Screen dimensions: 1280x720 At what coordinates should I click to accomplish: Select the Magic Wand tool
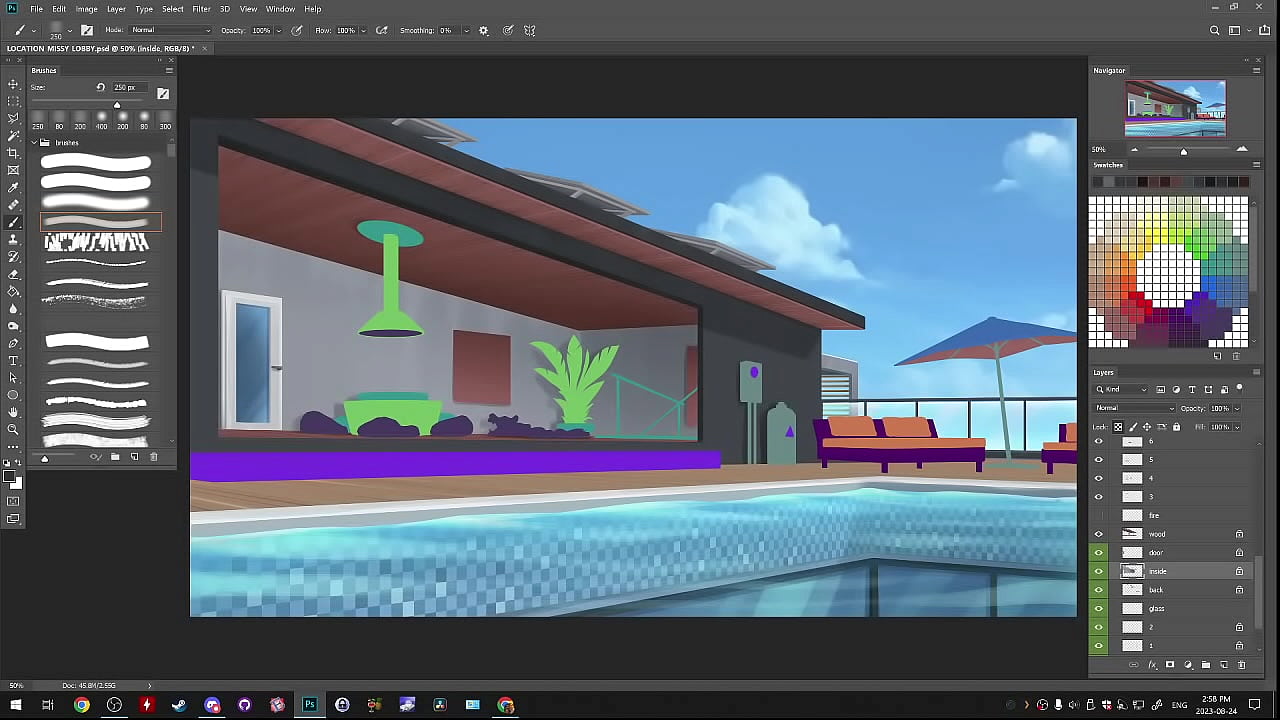pos(13,135)
